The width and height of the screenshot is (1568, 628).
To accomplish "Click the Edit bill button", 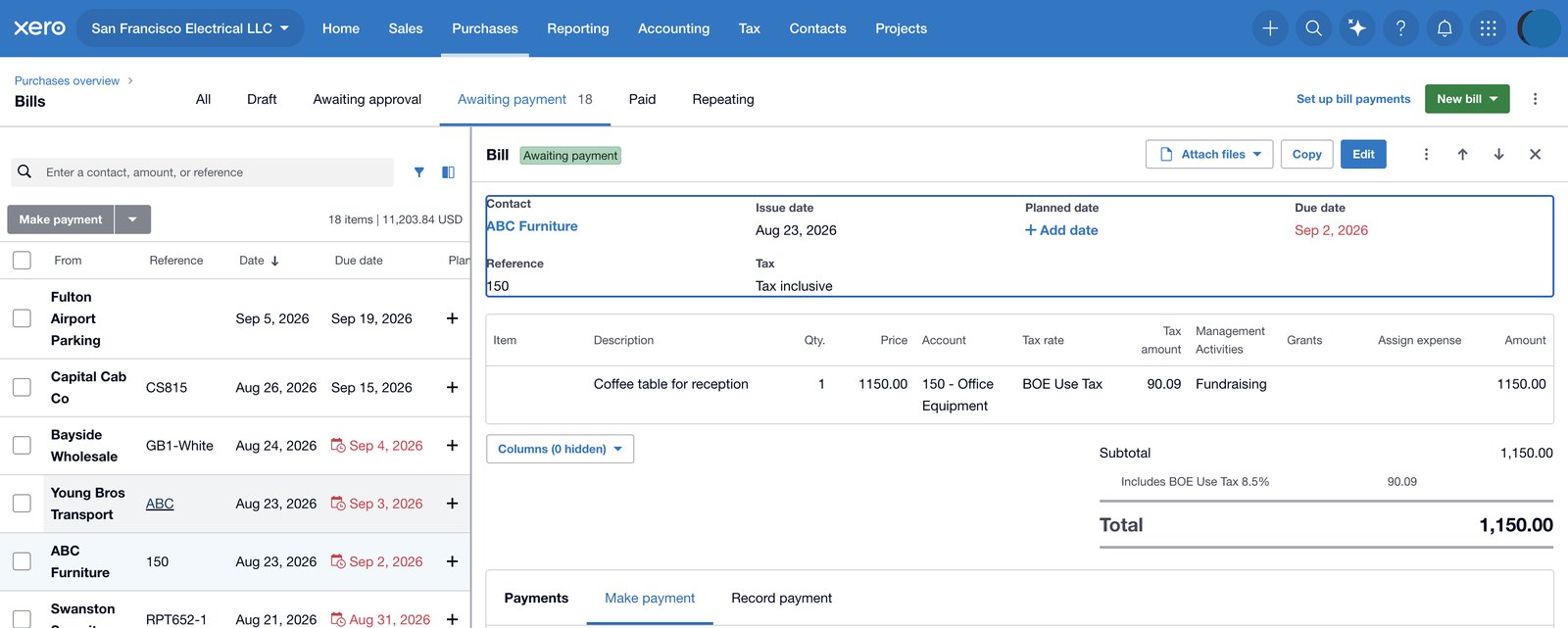I will click(x=1363, y=154).
